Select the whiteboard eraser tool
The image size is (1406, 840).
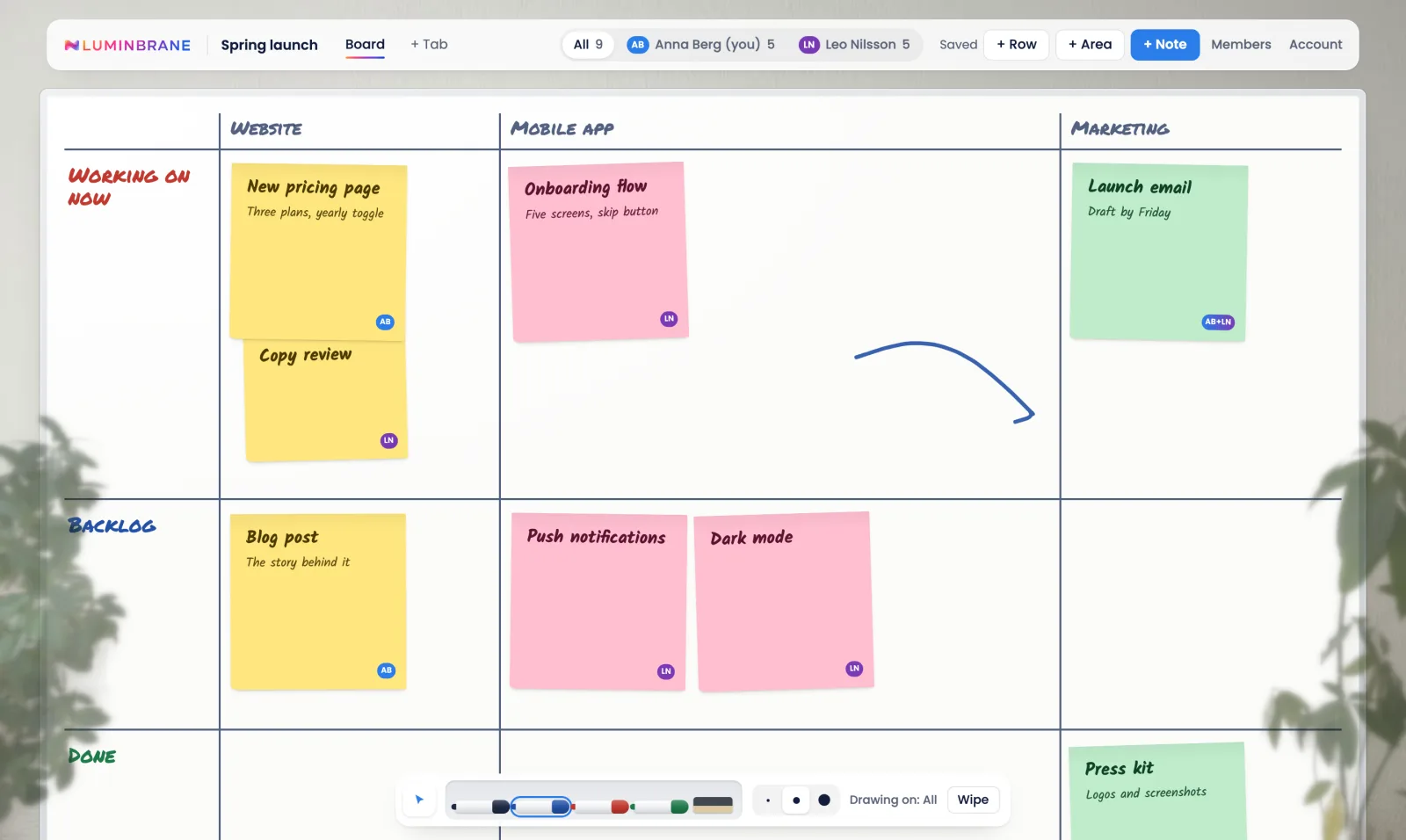point(713,805)
